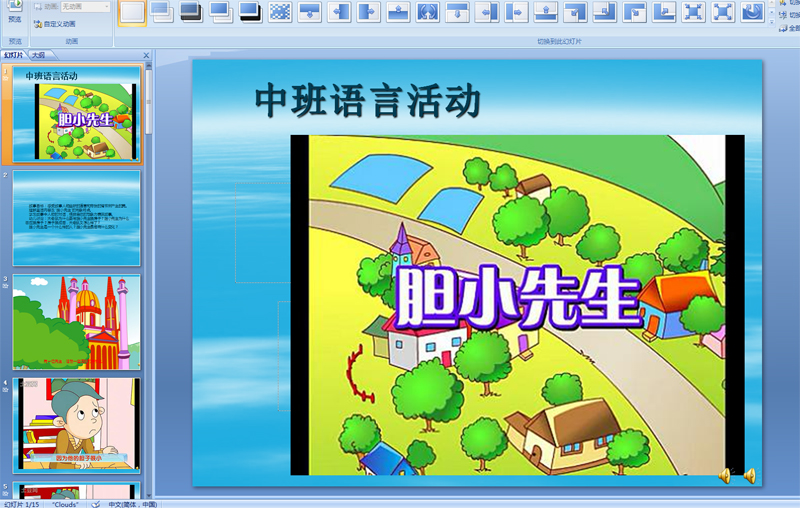
Task: Open the 动画 animation dropdown (无动画)
Action: click(x=85, y=7)
